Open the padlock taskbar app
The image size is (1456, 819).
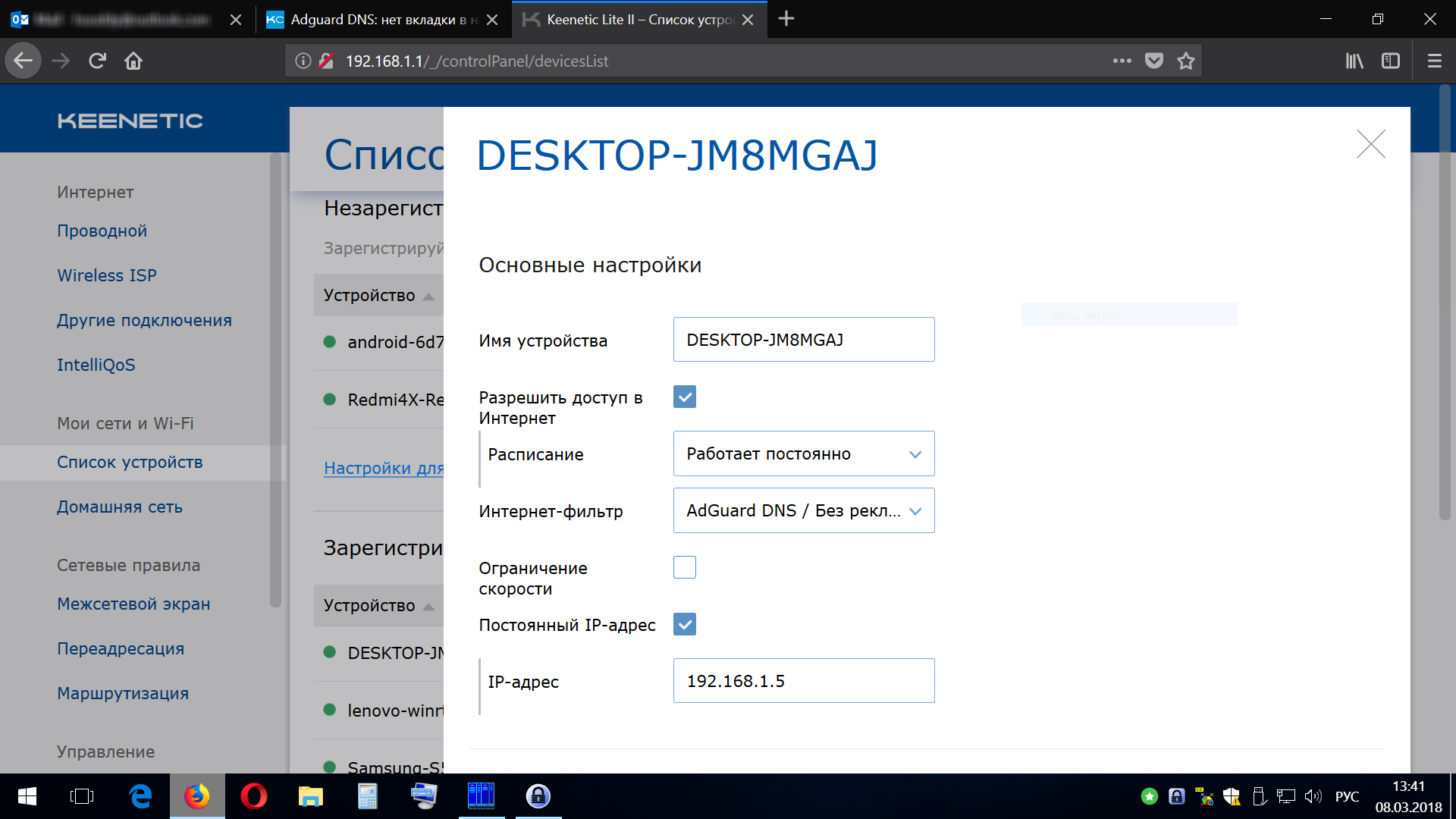(538, 796)
